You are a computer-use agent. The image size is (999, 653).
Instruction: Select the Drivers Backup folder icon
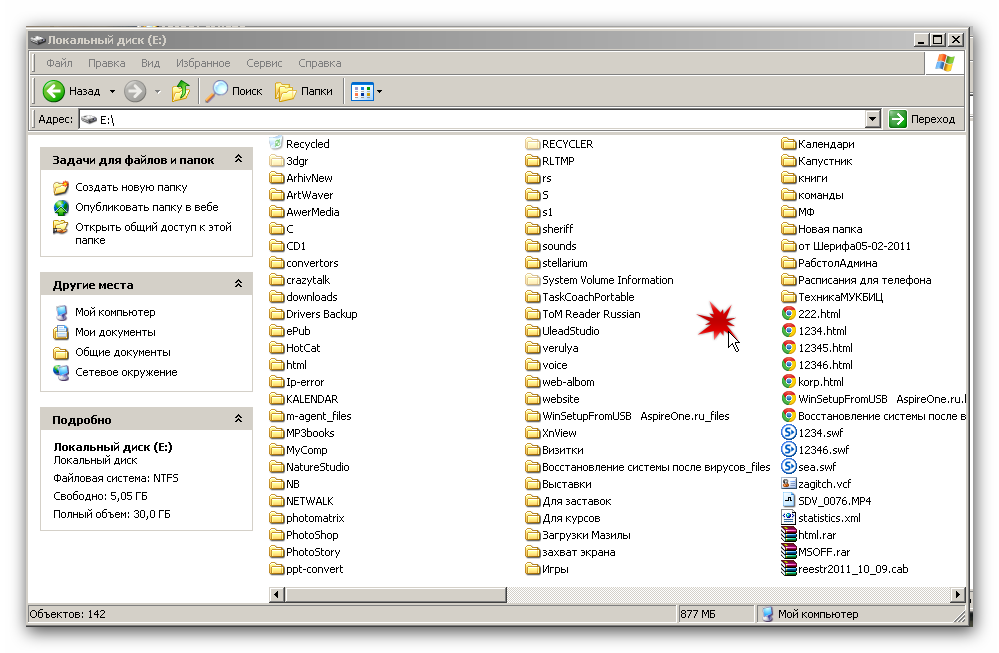[276, 314]
